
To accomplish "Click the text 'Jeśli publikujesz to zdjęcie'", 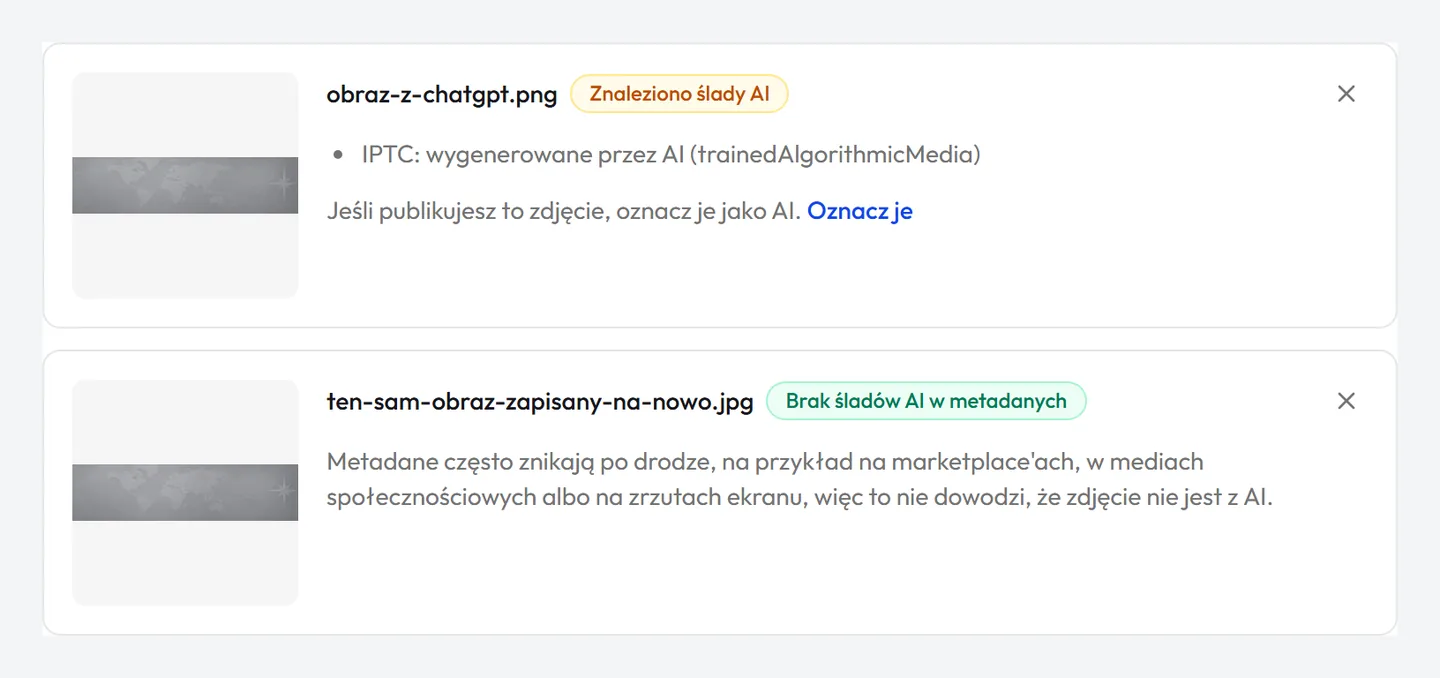I will point(467,211).
